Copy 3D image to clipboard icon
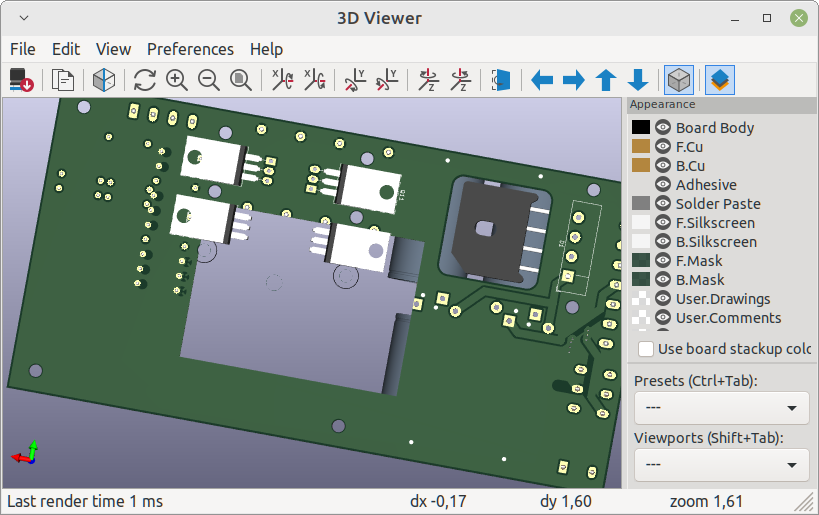This screenshot has width=819, height=515. point(63,80)
